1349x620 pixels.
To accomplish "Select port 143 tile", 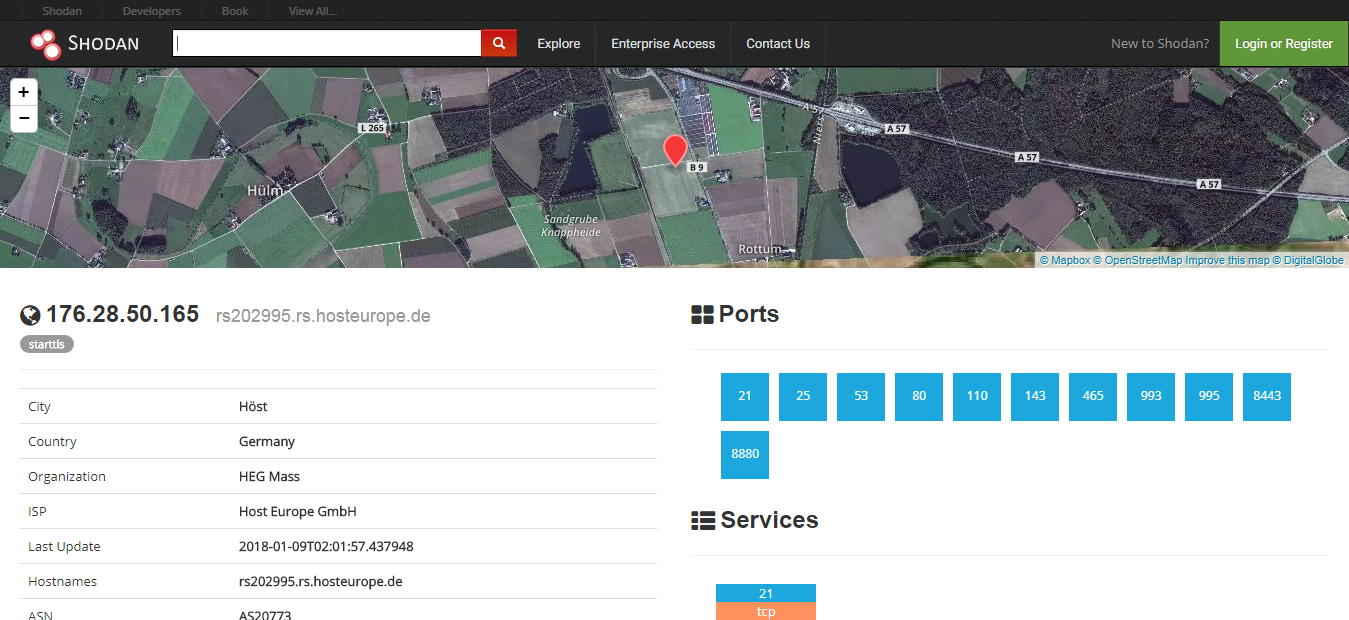I will (1035, 396).
